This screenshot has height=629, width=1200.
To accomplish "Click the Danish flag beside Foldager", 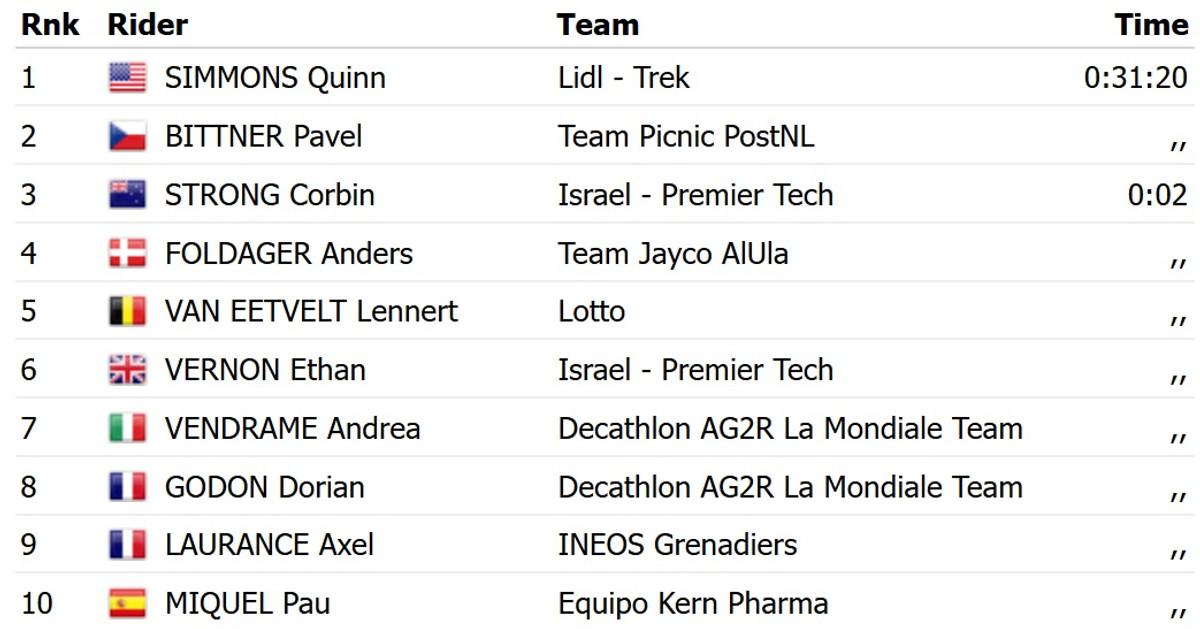I will (127, 253).
